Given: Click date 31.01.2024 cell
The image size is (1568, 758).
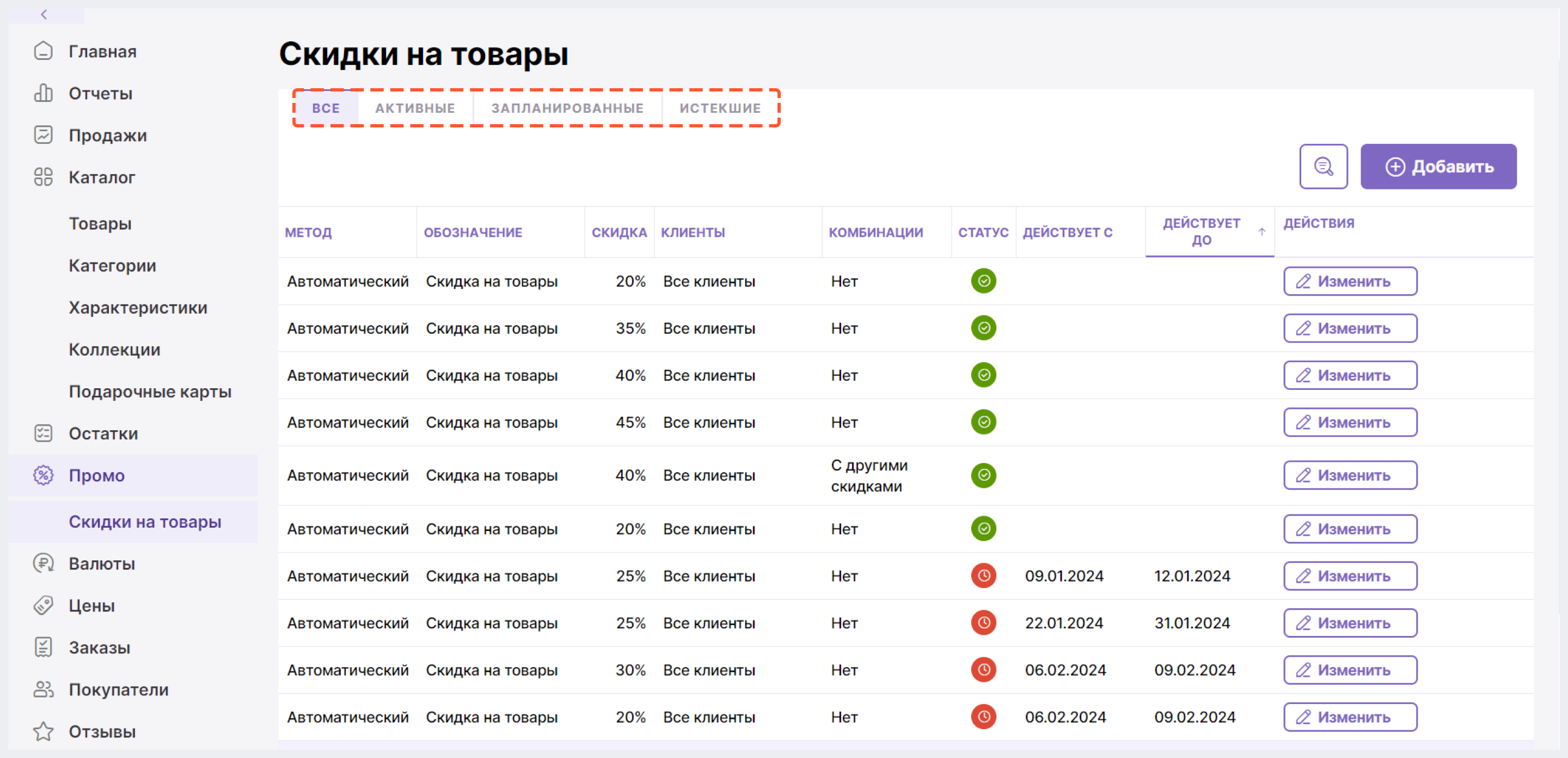Looking at the screenshot, I should click(1192, 623).
